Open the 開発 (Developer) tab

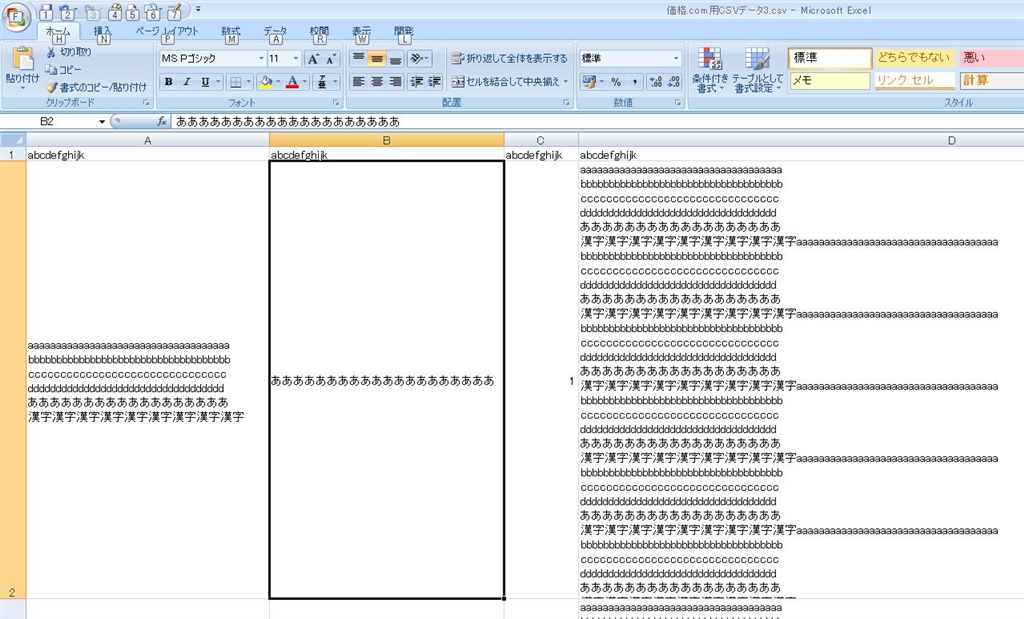tap(404, 31)
